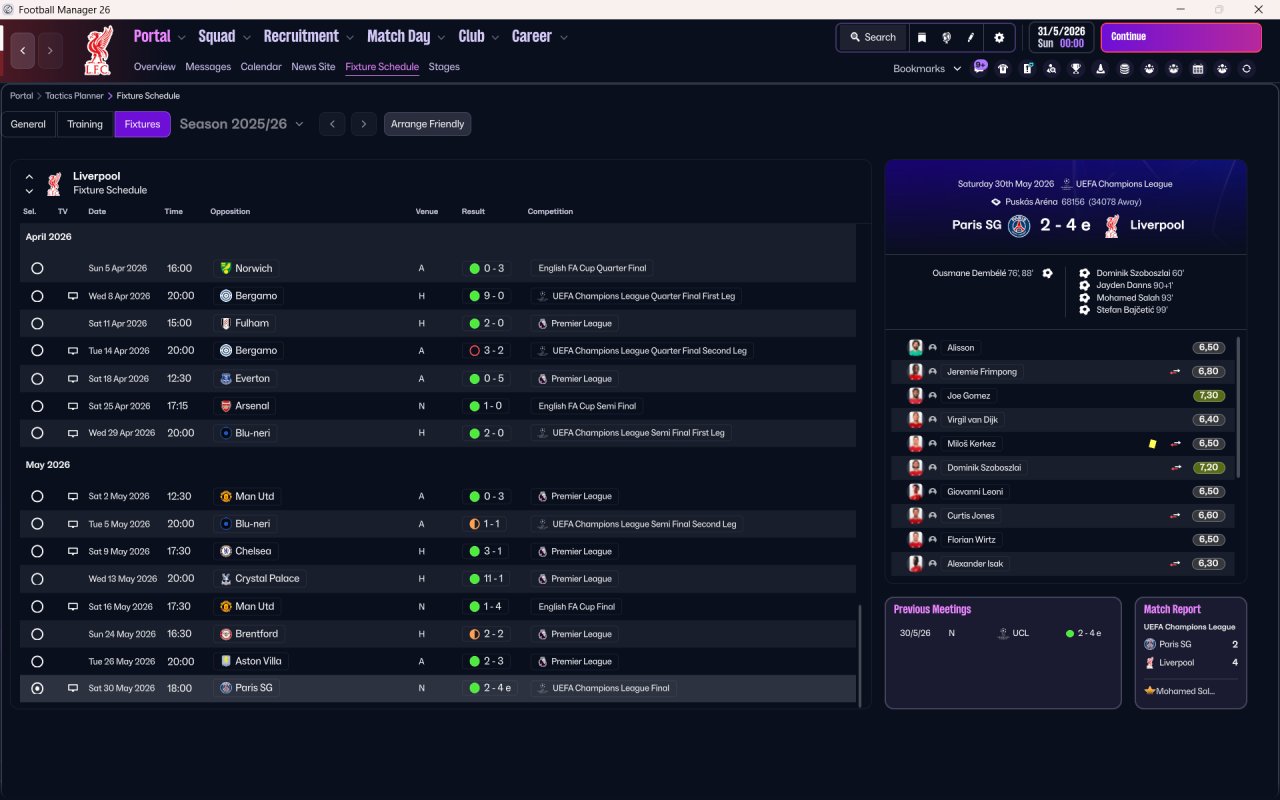Select the radio button for the Arsenal fixture
Viewport: 1280px width, 800px height.
coord(37,406)
